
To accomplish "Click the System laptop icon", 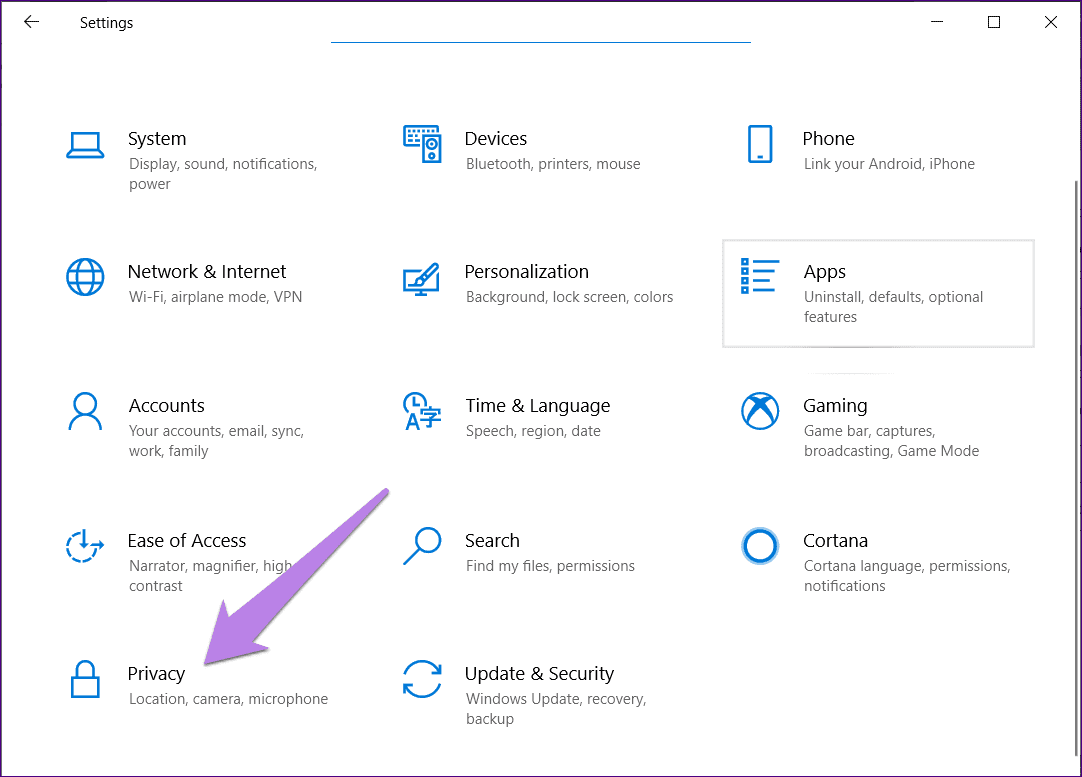I will coord(85,146).
